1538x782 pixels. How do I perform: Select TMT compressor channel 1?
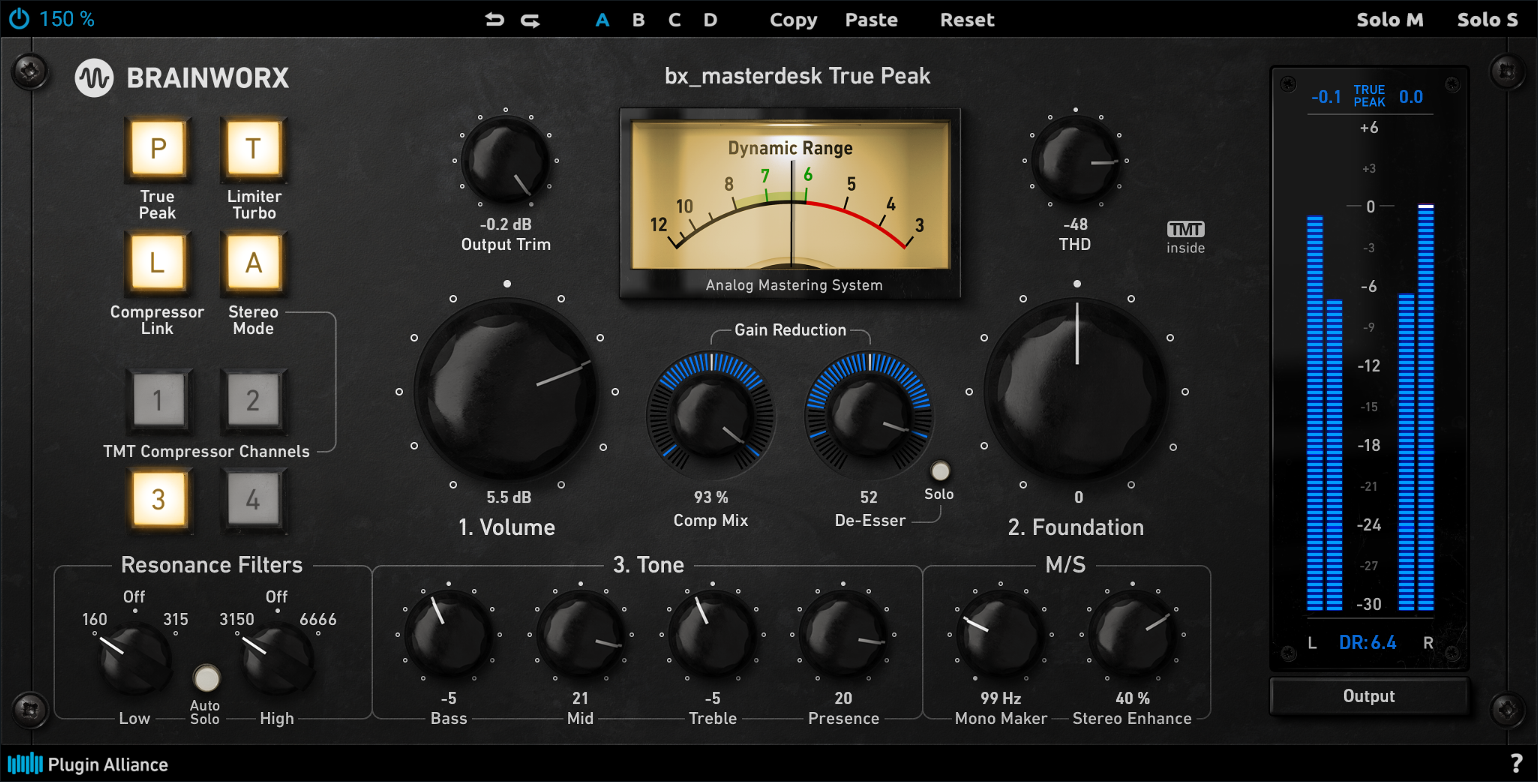(x=157, y=400)
